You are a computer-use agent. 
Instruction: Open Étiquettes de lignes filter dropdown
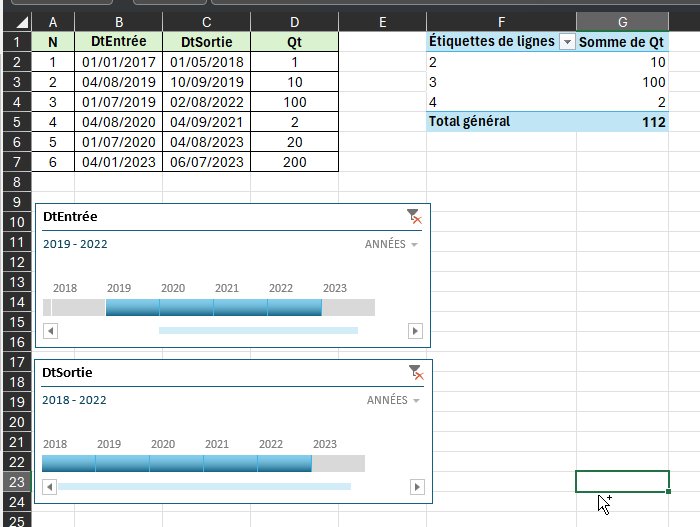[x=567, y=42]
